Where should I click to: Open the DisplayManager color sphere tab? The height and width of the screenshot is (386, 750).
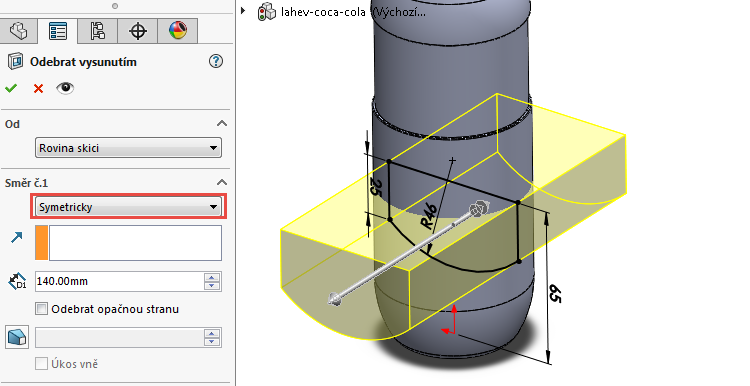[177, 31]
